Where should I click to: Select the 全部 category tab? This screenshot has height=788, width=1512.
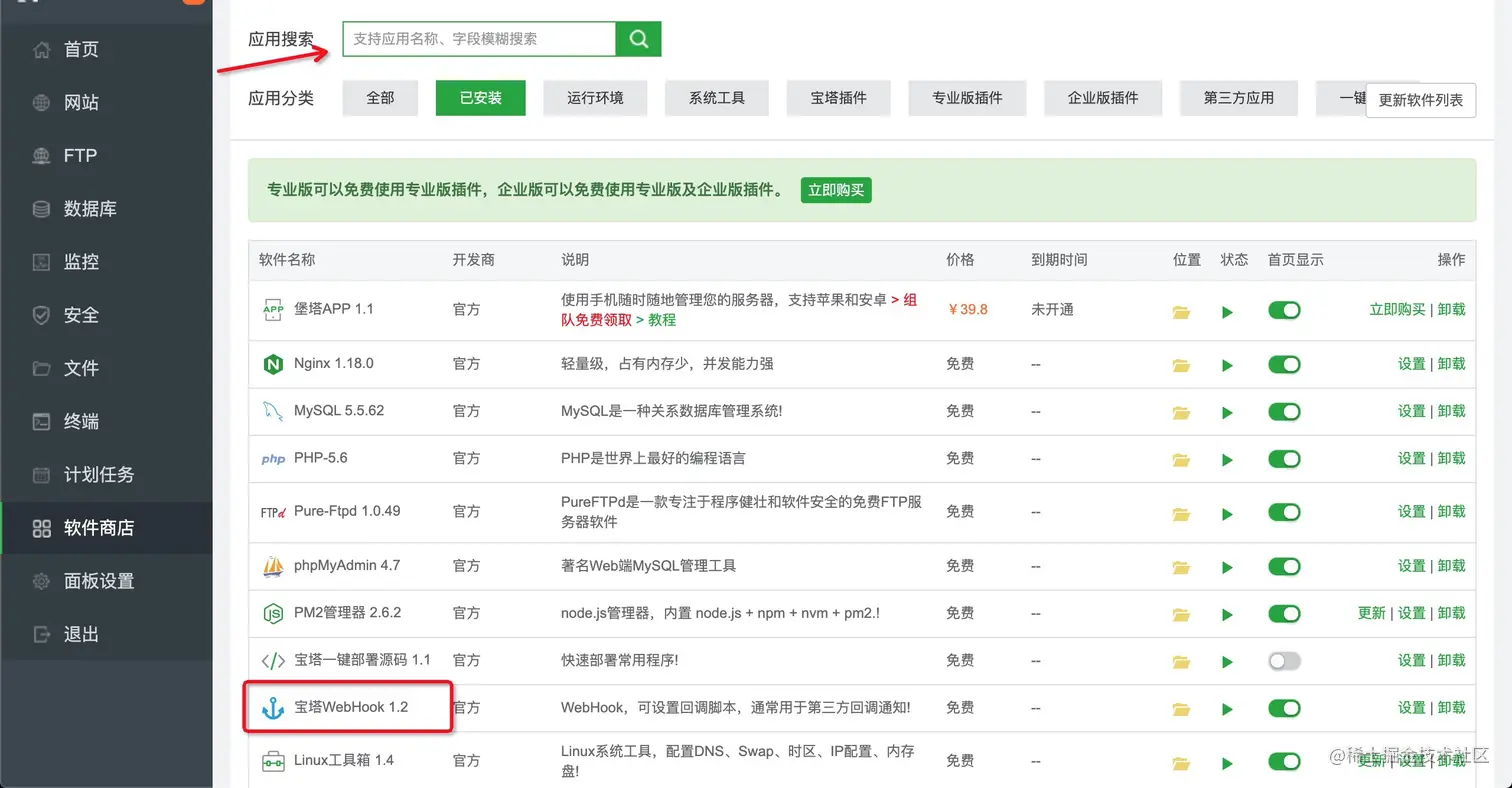click(380, 98)
